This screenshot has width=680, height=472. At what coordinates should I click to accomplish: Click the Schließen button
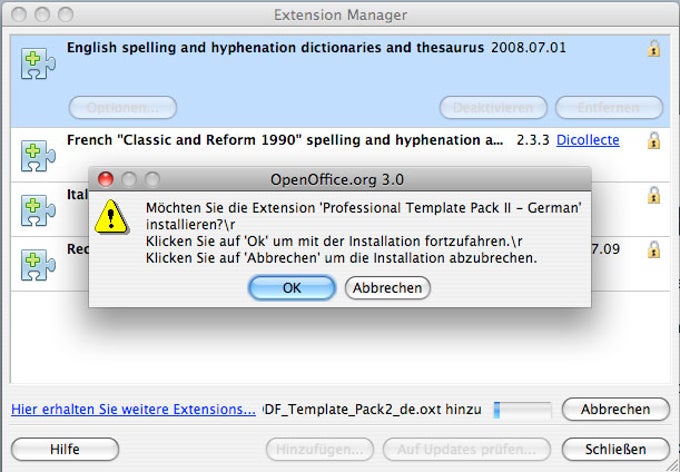point(615,449)
